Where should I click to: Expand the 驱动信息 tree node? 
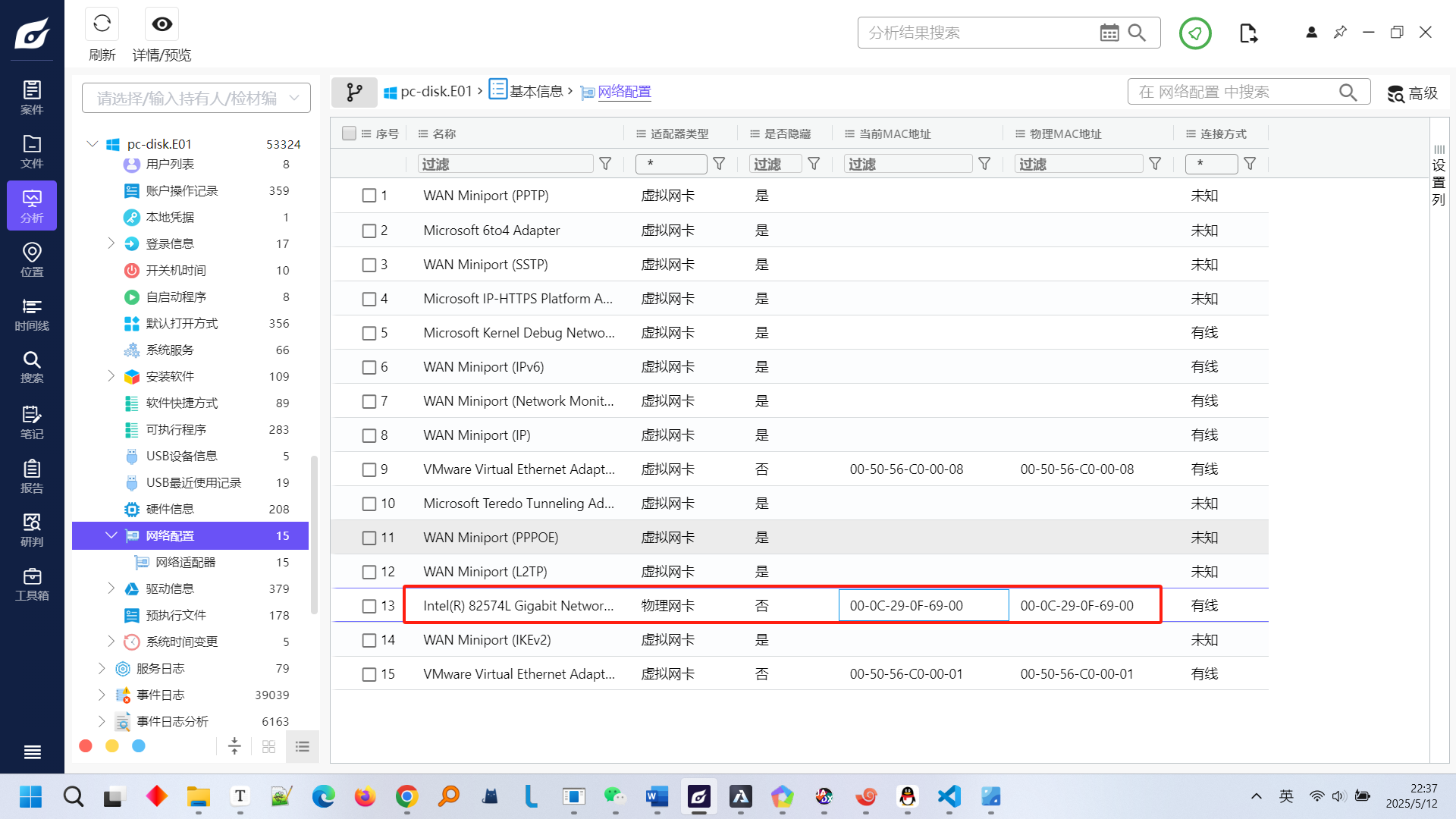(111, 588)
